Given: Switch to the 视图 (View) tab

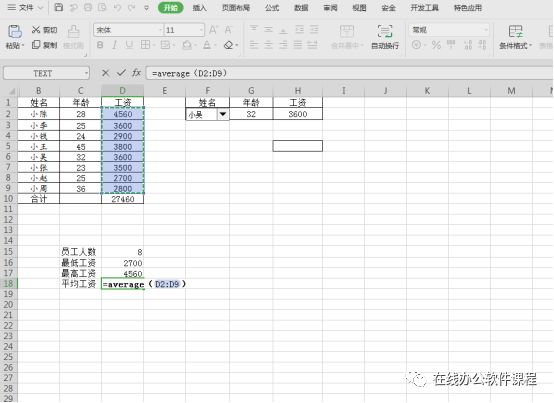Looking at the screenshot, I should click(359, 7).
